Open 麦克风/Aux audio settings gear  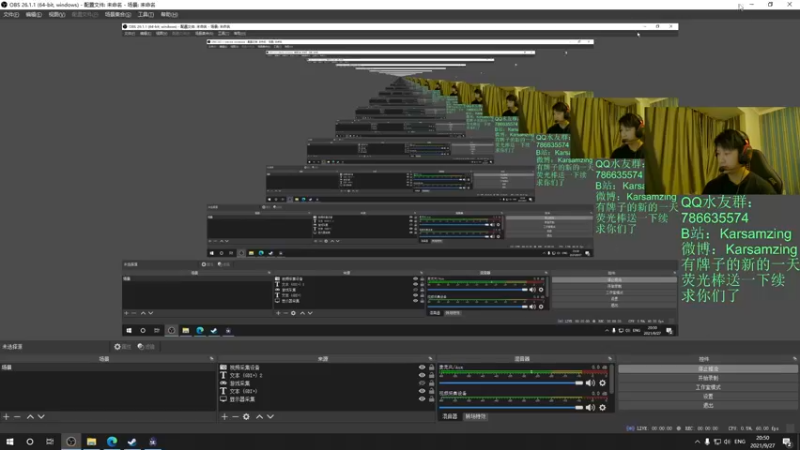point(603,383)
